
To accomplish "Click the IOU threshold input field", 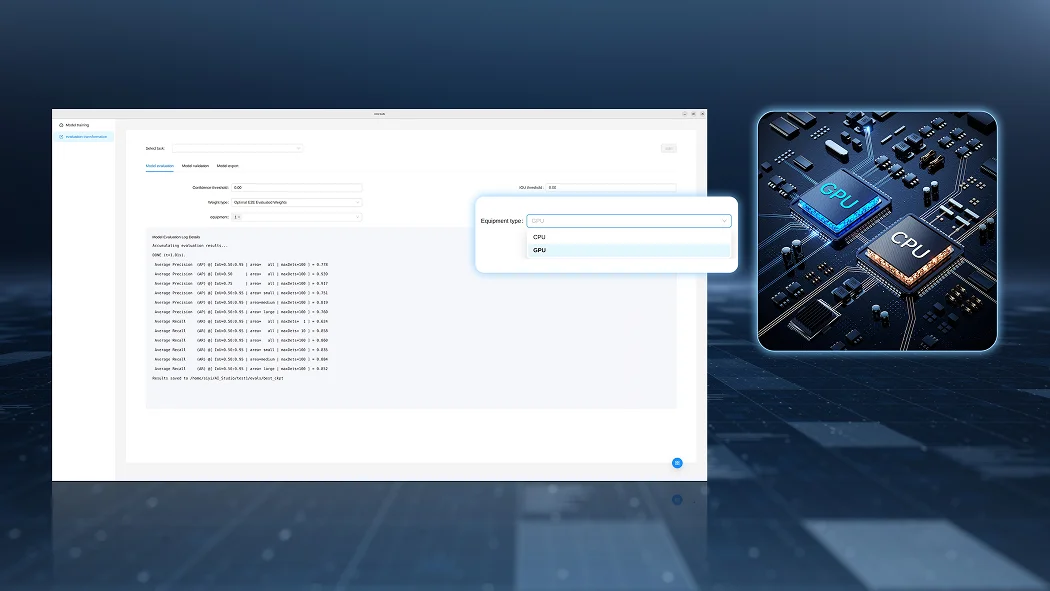I will point(611,187).
